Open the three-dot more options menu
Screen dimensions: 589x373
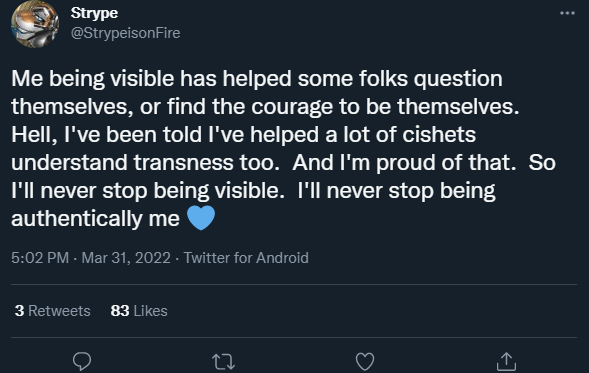click(567, 13)
